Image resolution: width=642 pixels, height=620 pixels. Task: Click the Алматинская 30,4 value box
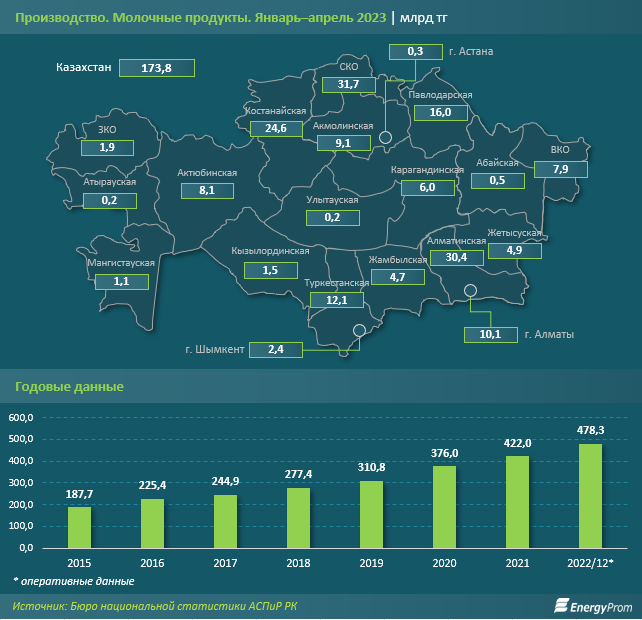[x=455, y=257]
